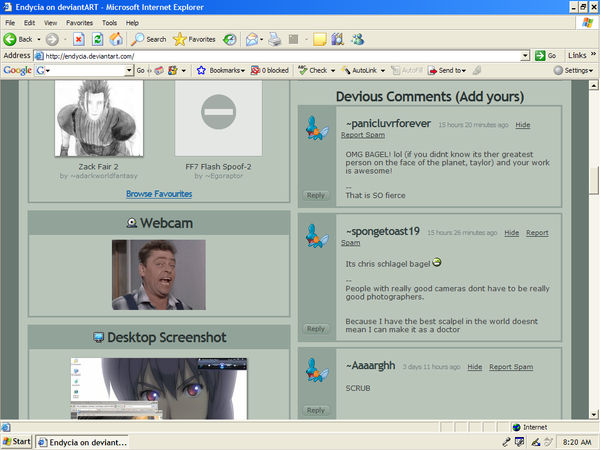Screen dimensions: 600x450
Task: Open the Favorites menu
Action: 79,23
